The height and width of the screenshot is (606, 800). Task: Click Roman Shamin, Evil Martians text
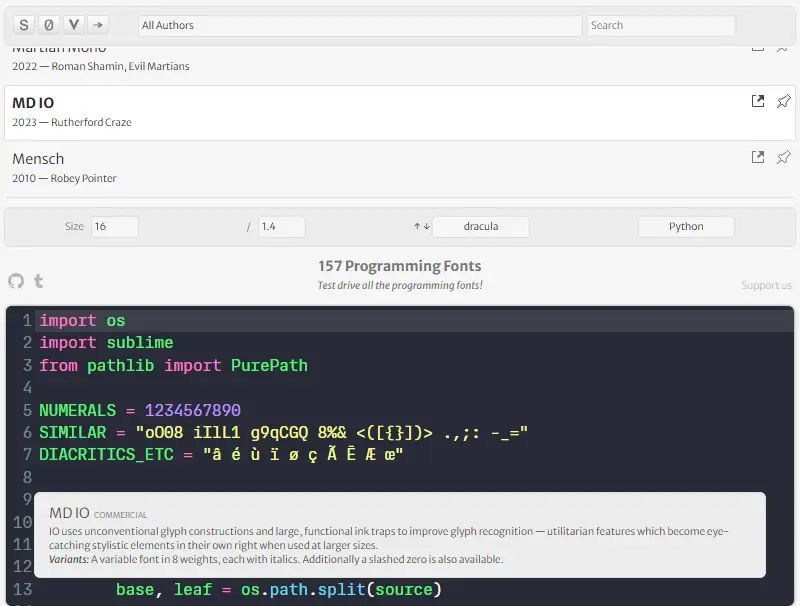click(x=120, y=66)
